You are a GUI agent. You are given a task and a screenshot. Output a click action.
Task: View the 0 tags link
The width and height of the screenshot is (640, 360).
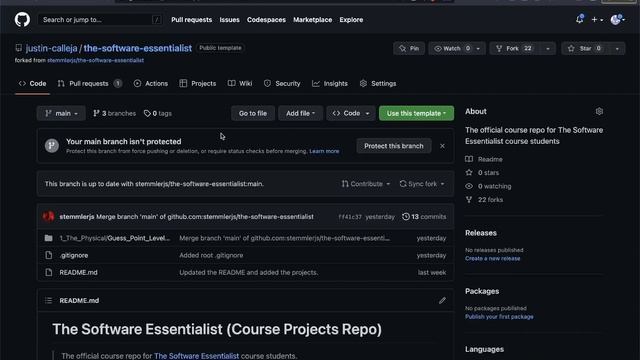pos(158,113)
